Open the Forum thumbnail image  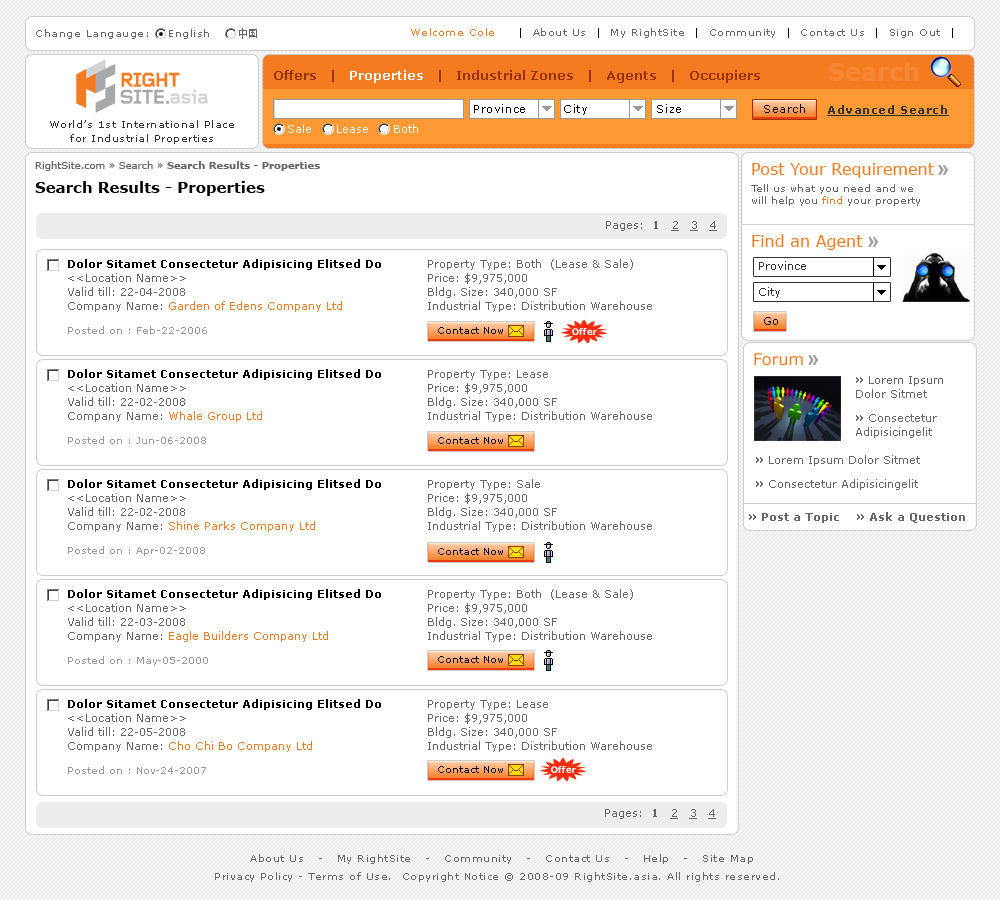click(797, 408)
